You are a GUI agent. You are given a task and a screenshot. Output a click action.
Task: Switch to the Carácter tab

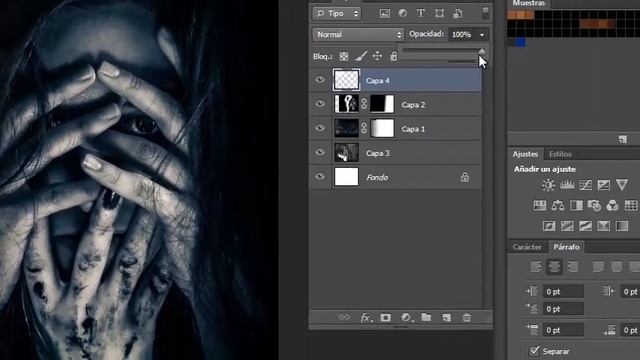(527, 247)
